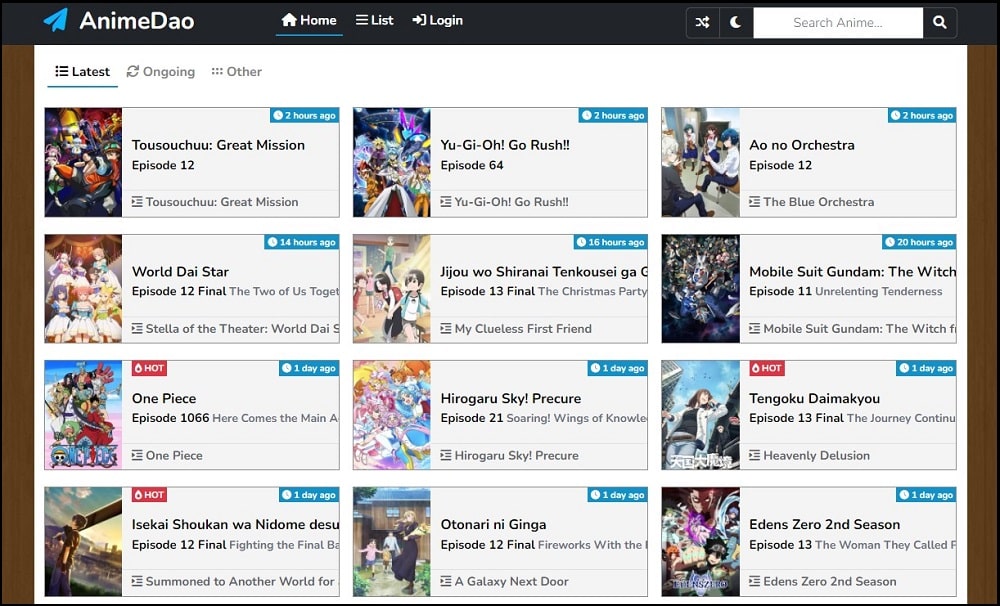Open Tousouchuu: Great Mission Episode 12 title
This screenshot has width=1000, height=606.
coord(218,145)
